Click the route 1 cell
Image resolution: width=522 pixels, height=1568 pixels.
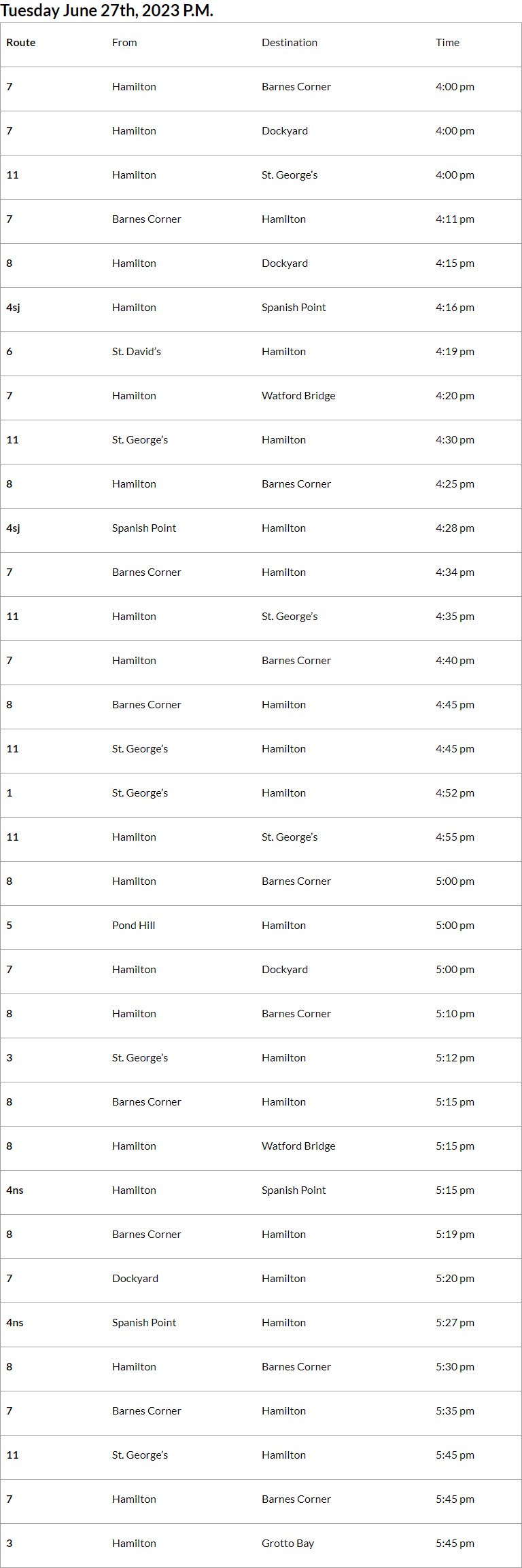pos(10,793)
